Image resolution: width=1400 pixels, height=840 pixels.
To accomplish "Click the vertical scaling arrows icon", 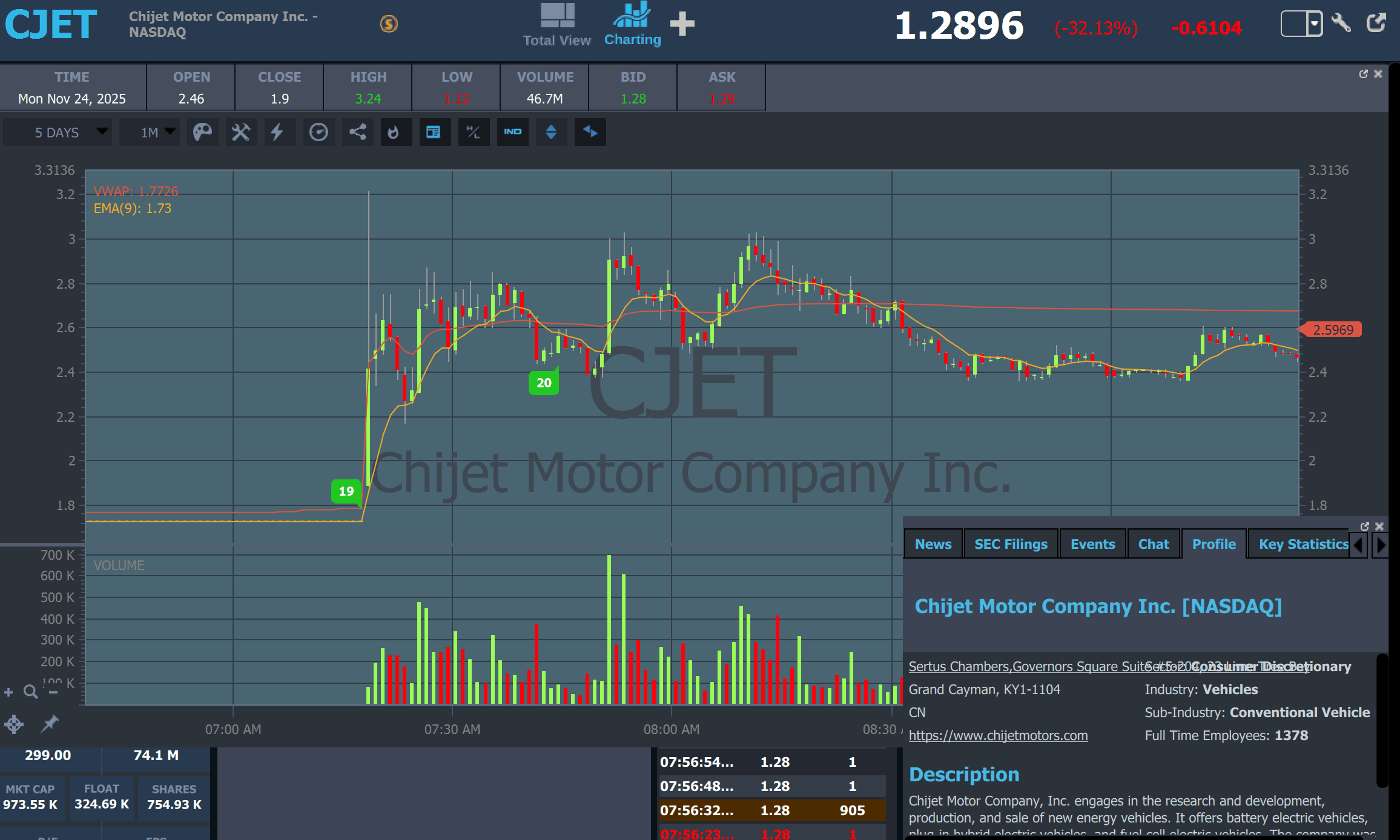I will pyautogui.click(x=551, y=132).
